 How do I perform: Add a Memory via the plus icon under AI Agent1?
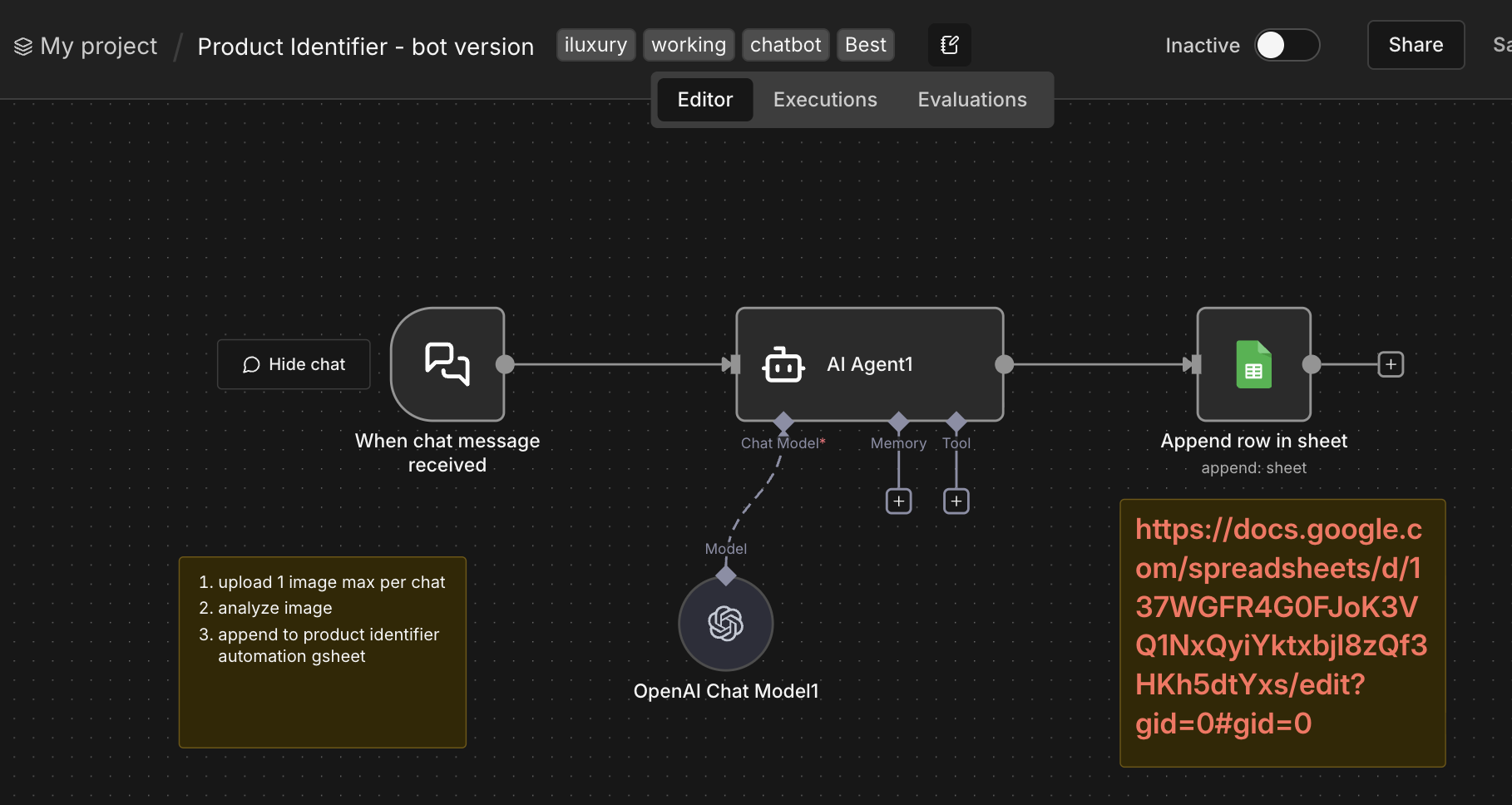pos(898,501)
